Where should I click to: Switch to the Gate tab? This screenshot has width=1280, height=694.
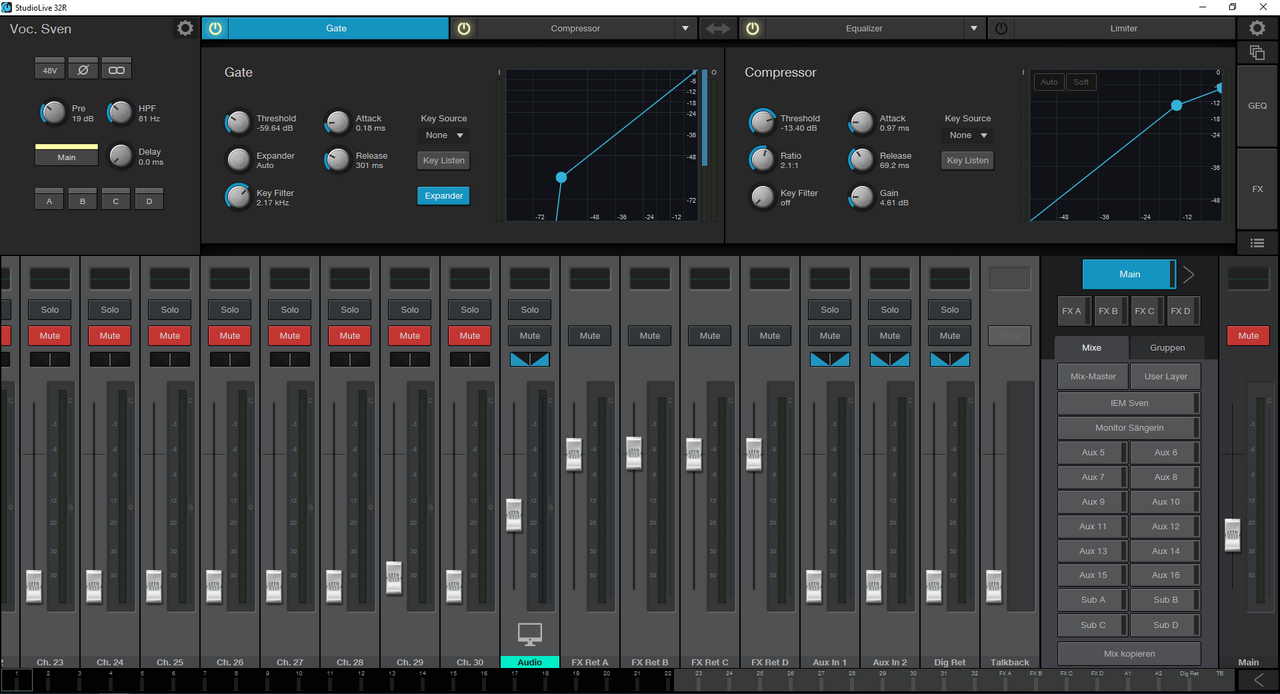coord(337,29)
